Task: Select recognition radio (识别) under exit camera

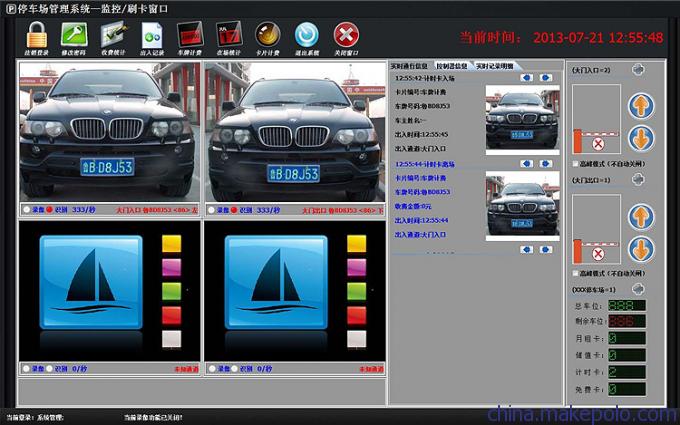Action: [234, 210]
